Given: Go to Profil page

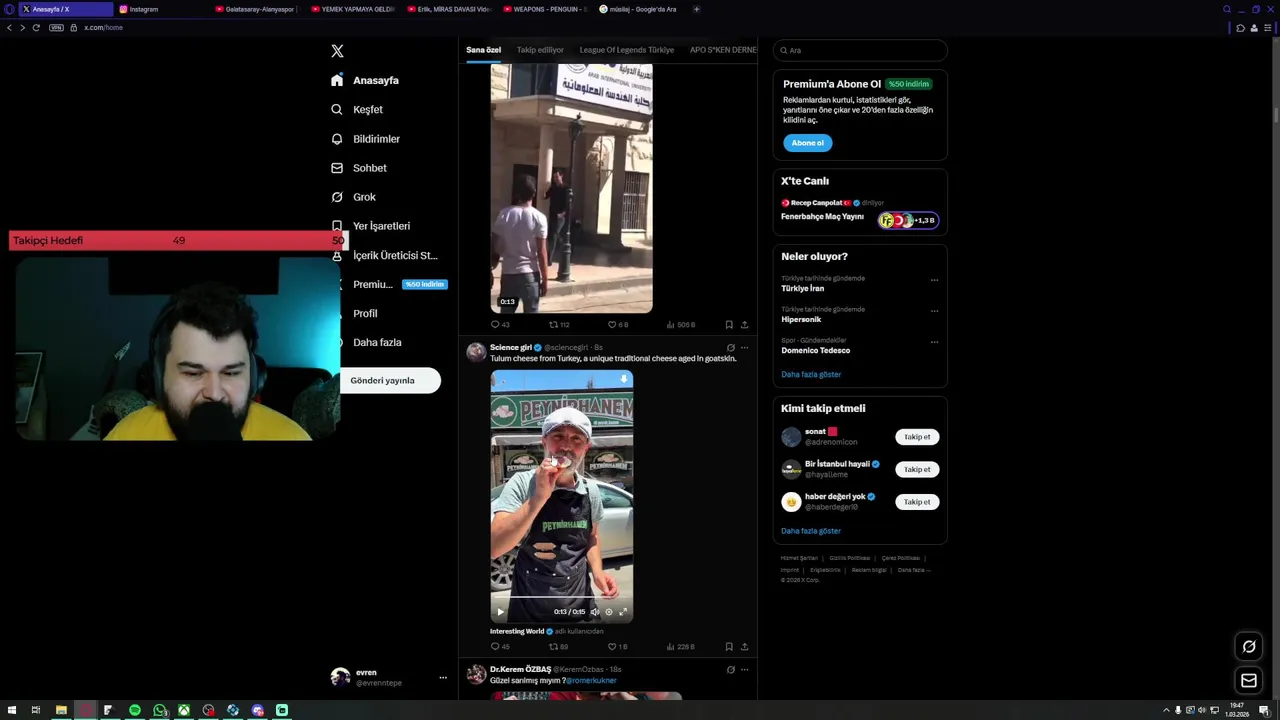Looking at the screenshot, I should coord(354,313).
